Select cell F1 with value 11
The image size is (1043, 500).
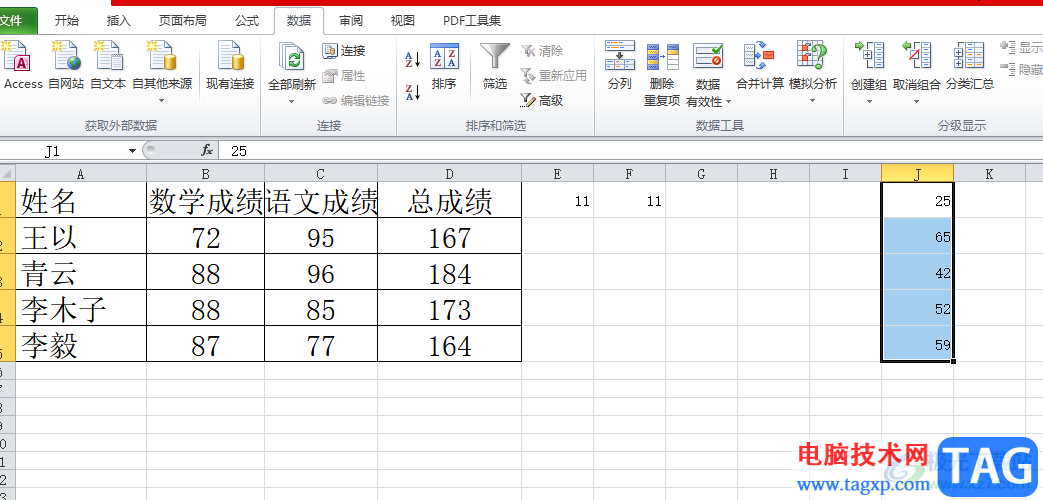[629, 199]
